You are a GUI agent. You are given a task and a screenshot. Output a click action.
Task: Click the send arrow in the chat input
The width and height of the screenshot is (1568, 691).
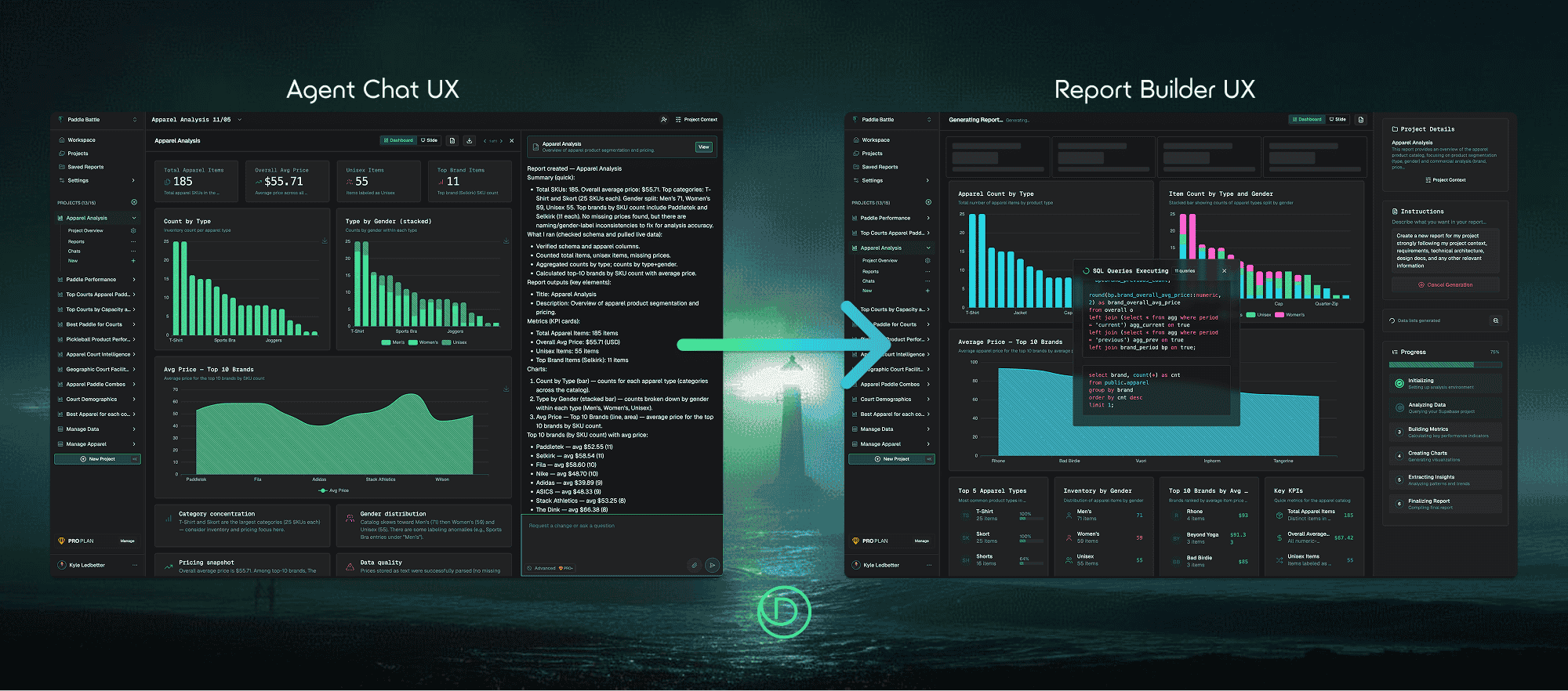click(712, 565)
